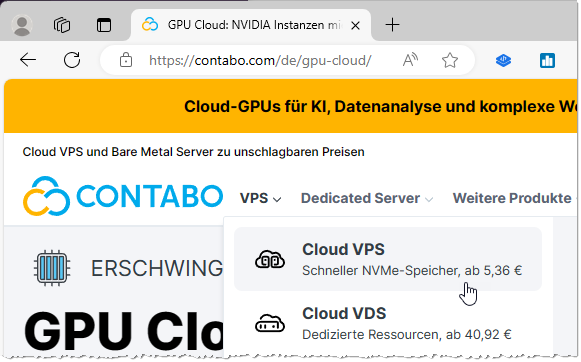Open the blue layered extension icon
The image size is (581, 362).
503,60
